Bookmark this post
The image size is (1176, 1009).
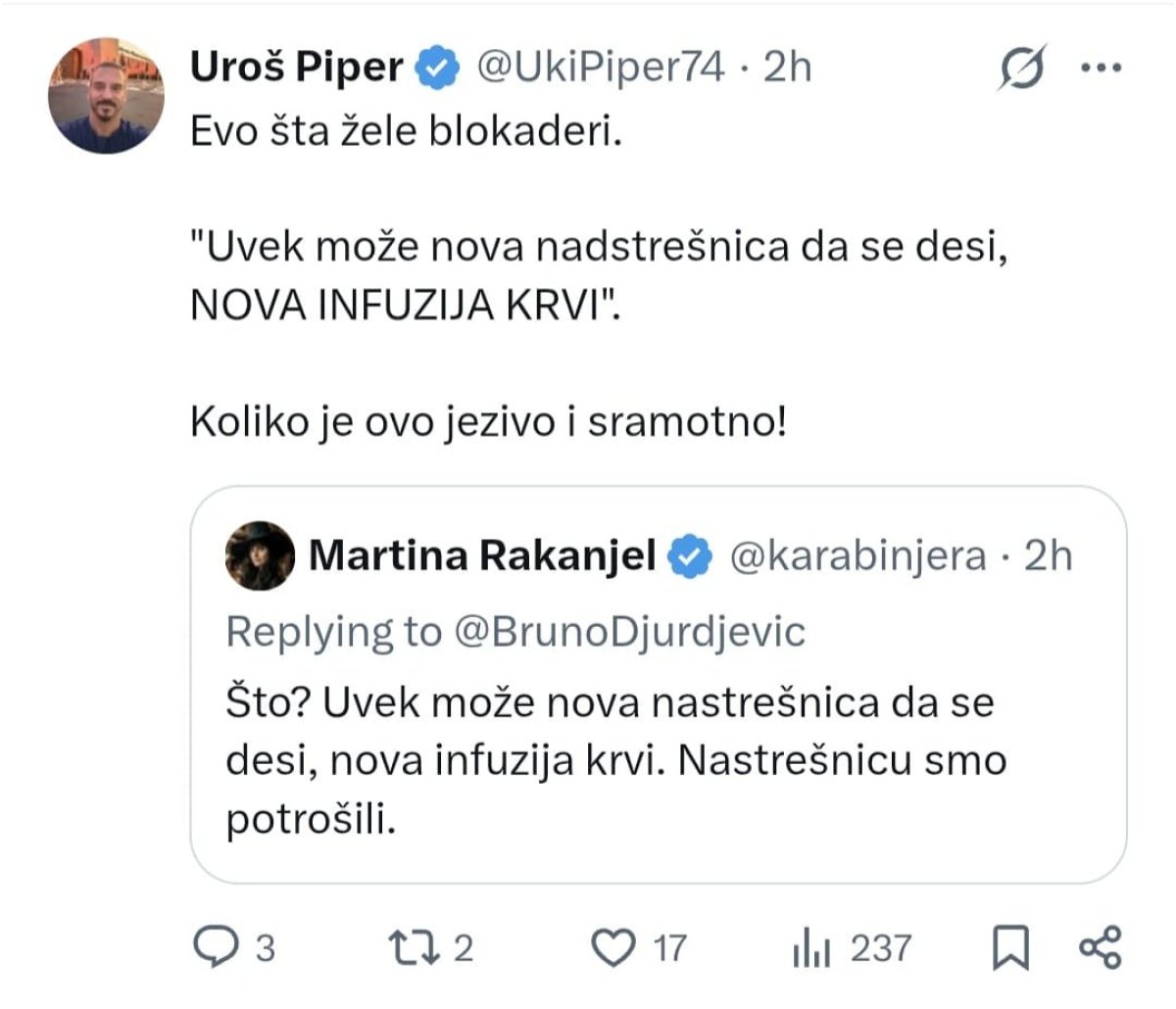tap(1010, 947)
